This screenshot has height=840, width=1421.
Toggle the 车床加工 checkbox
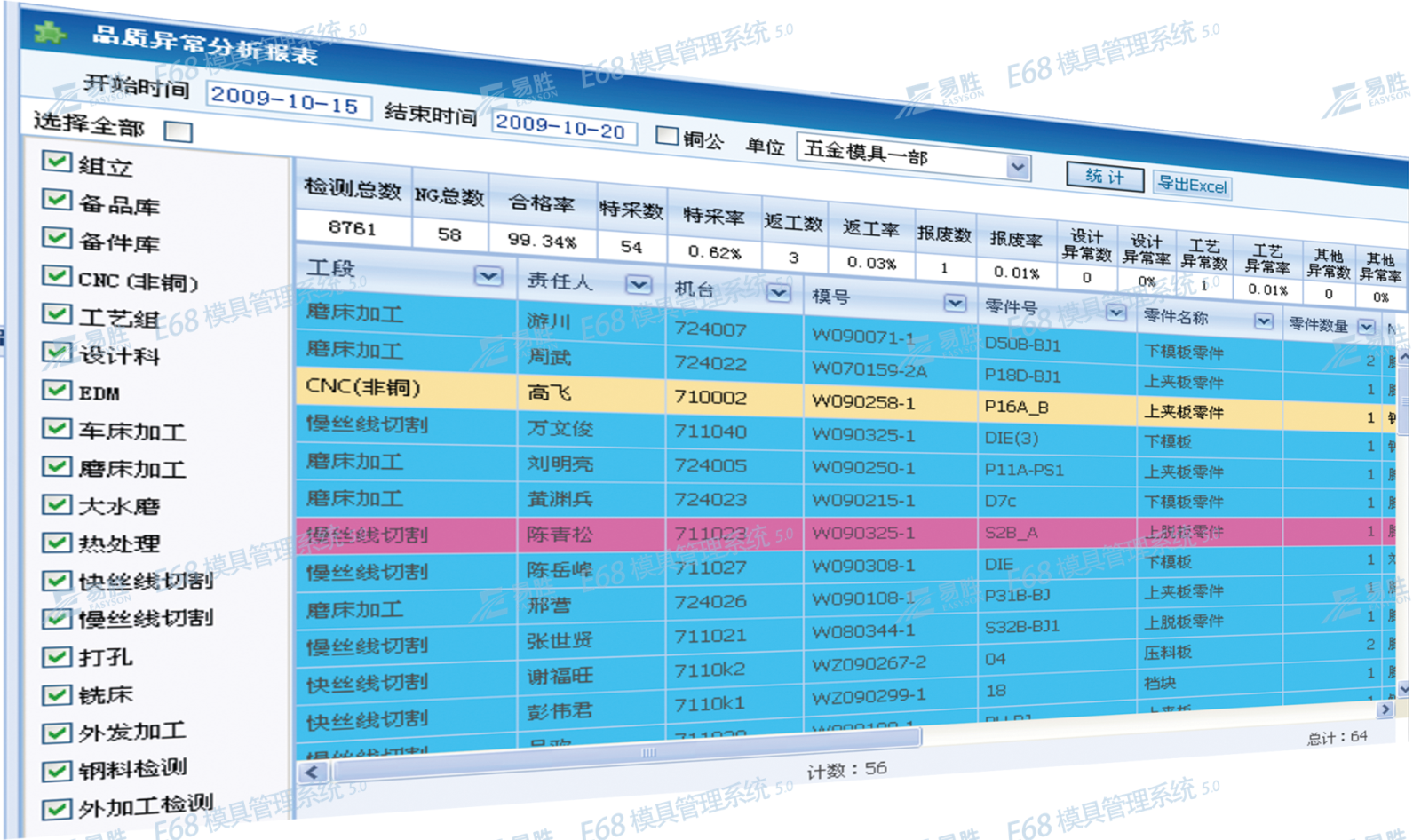click(57, 428)
